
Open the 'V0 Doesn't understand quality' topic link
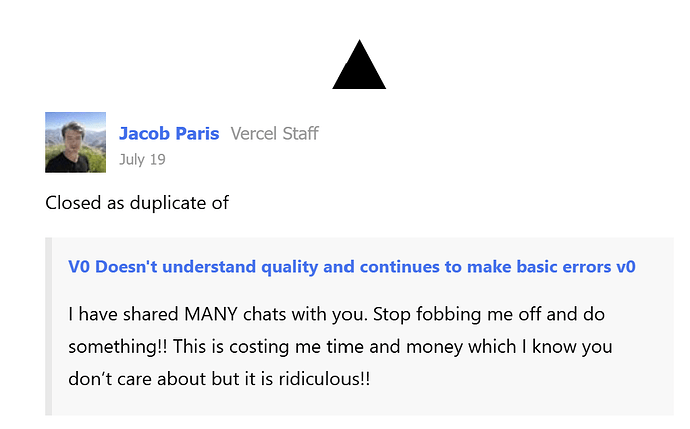[x=340, y=267]
